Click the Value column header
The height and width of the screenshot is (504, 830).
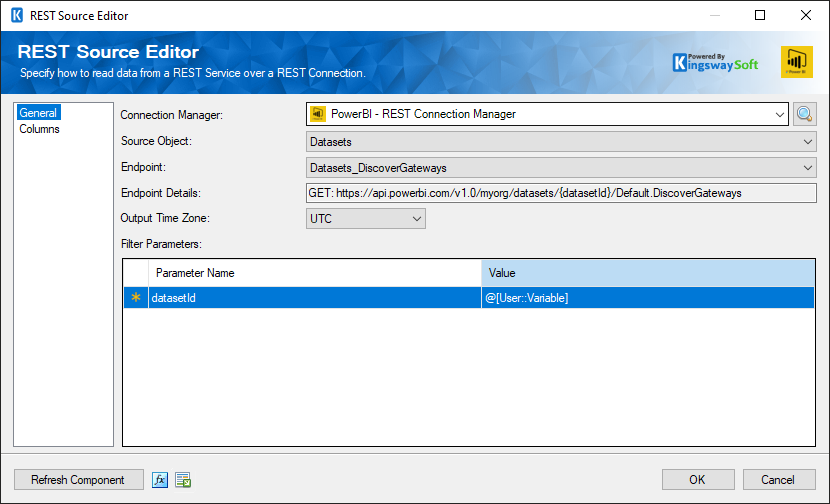[648, 273]
